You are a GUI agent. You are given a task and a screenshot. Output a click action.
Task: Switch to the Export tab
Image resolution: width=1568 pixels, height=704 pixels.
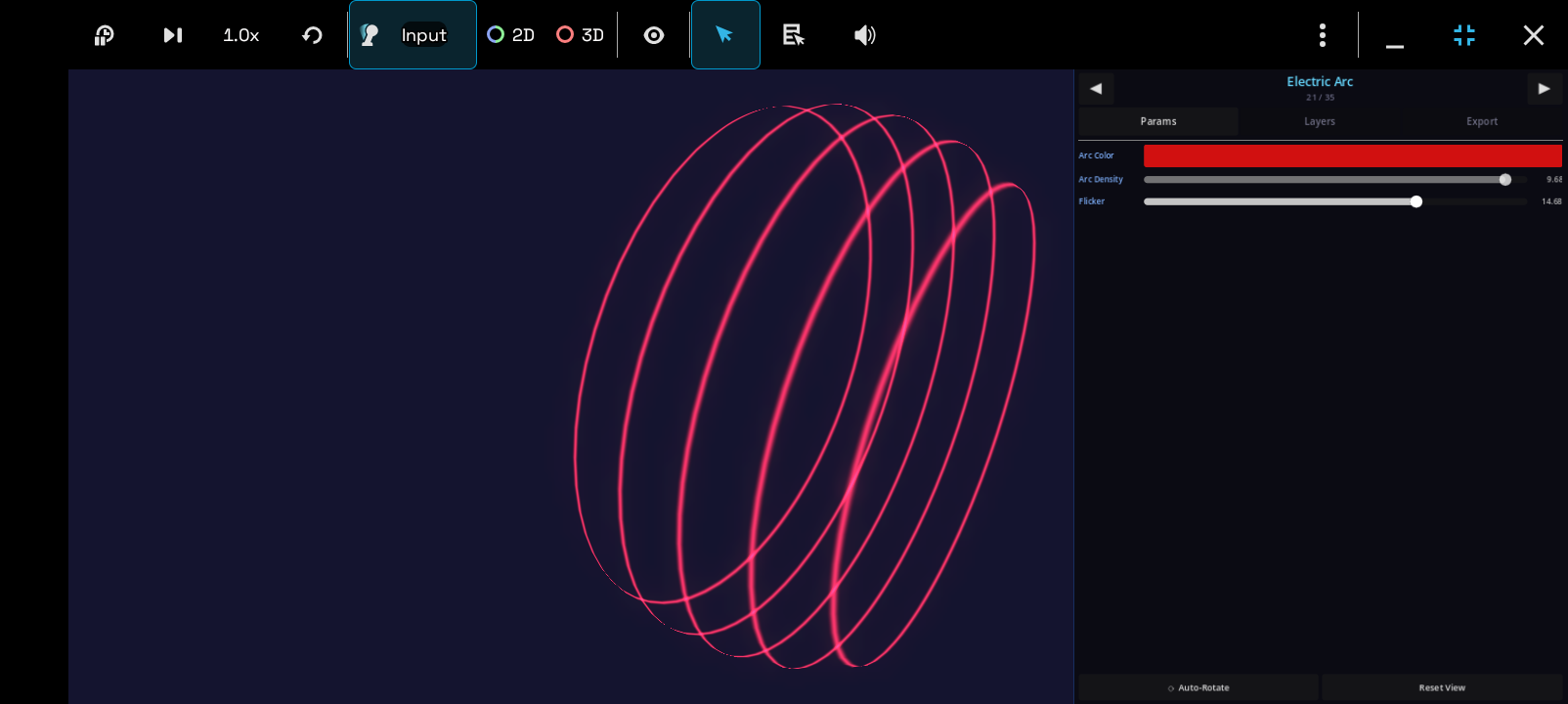1482,121
